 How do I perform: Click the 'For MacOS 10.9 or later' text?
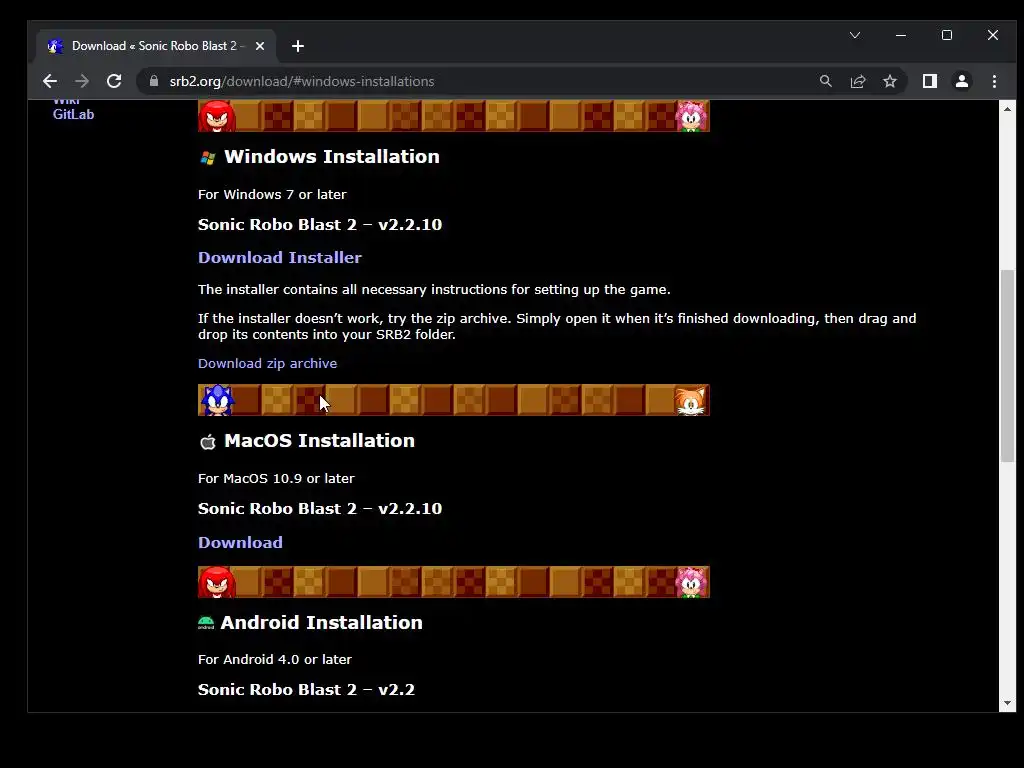276,479
